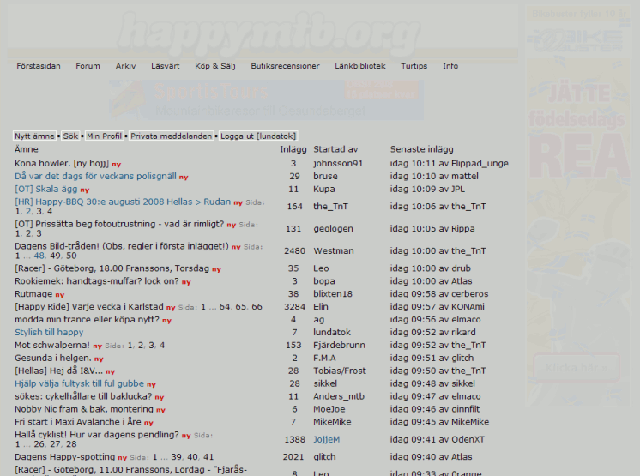The width and height of the screenshot is (640, 476).
Task: Go to Köp & Sälj section
Action: (x=215, y=66)
